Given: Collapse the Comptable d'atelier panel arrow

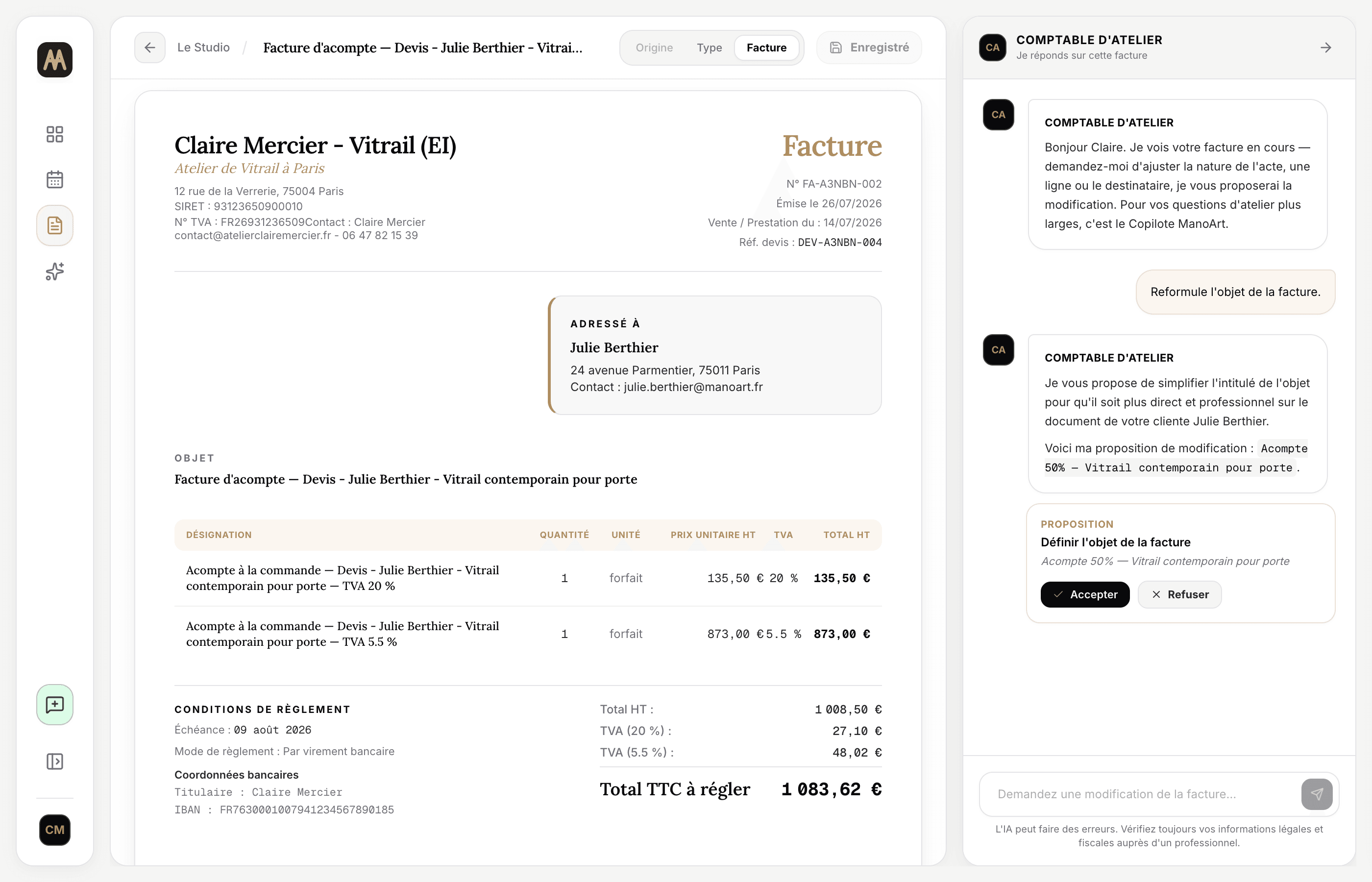Looking at the screenshot, I should click(1325, 48).
